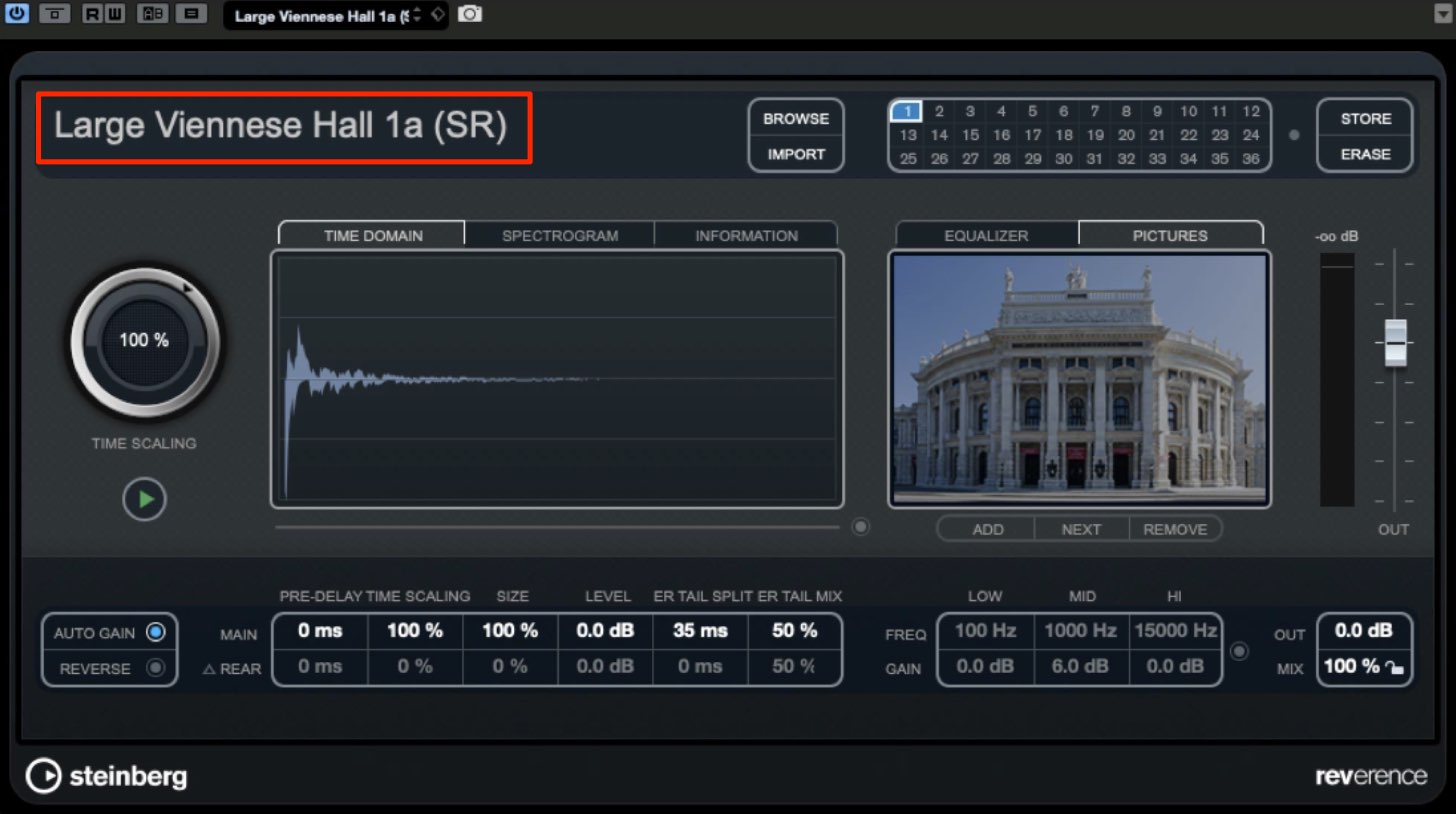Open the preset management diamond icon

[x=437, y=15]
